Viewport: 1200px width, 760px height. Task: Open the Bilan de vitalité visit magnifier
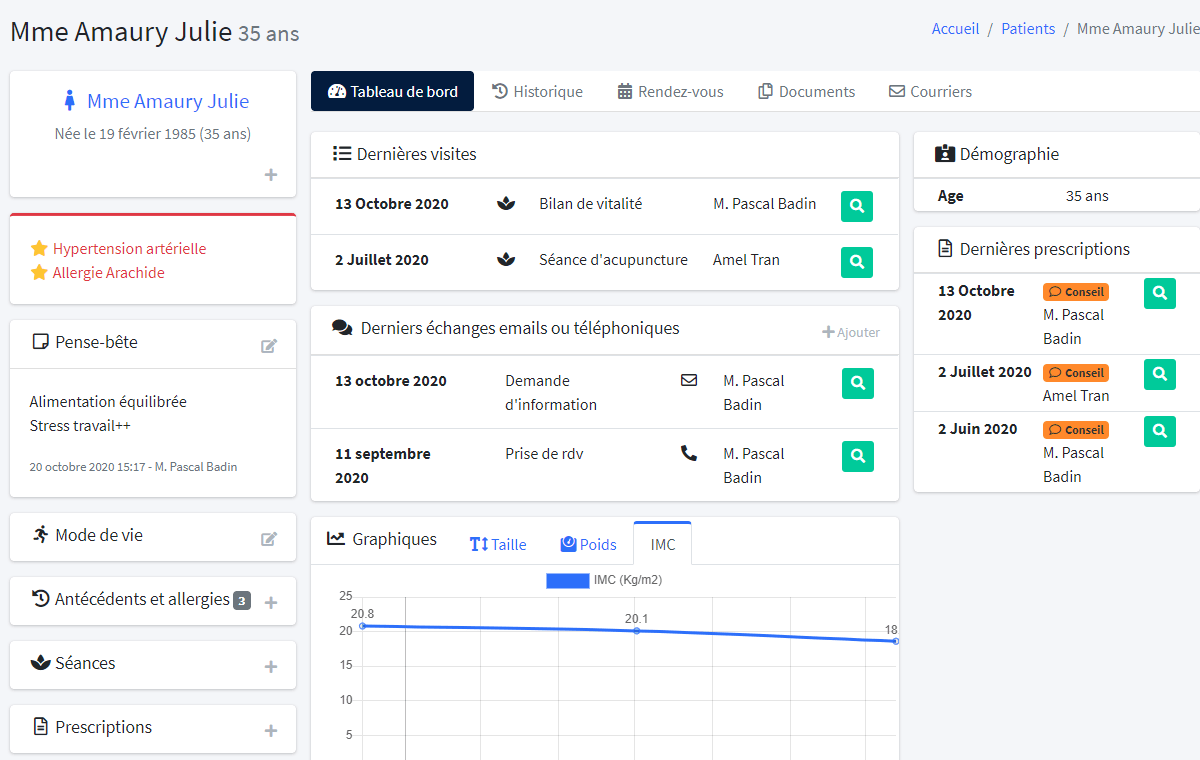click(857, 206)
